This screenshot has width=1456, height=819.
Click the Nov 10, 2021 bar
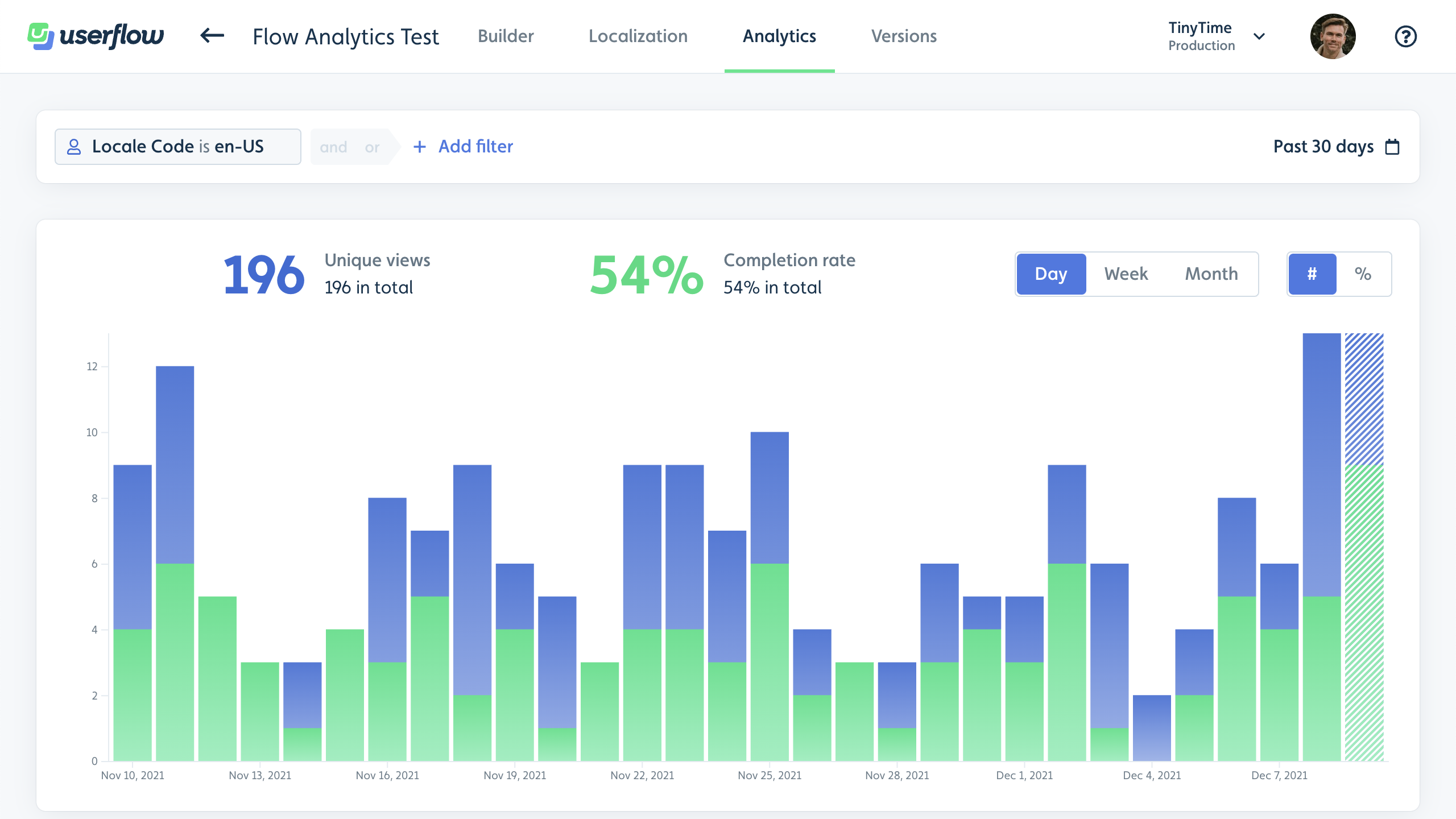coord(133,613)
